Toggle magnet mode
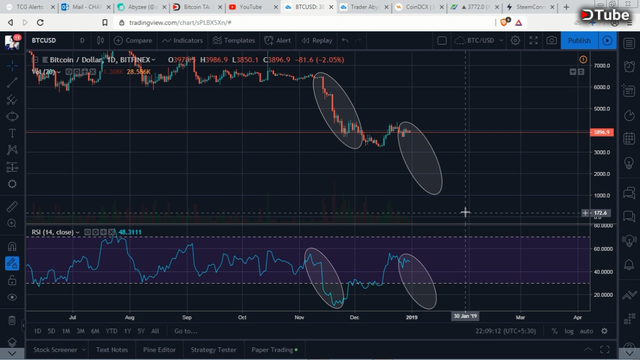The height and width of the screenshot is (360, 640). (12, 246)
